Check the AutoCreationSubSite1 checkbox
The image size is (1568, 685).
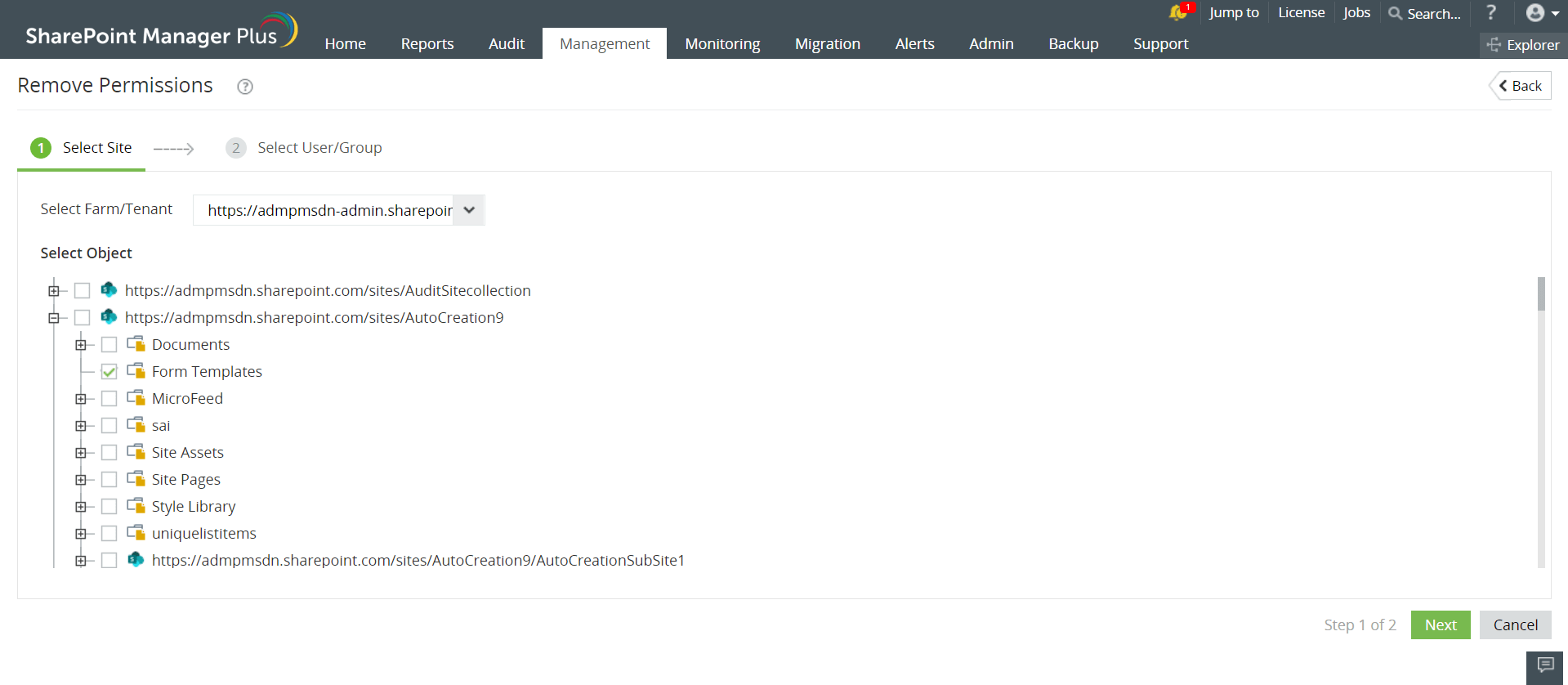[109, 560]
